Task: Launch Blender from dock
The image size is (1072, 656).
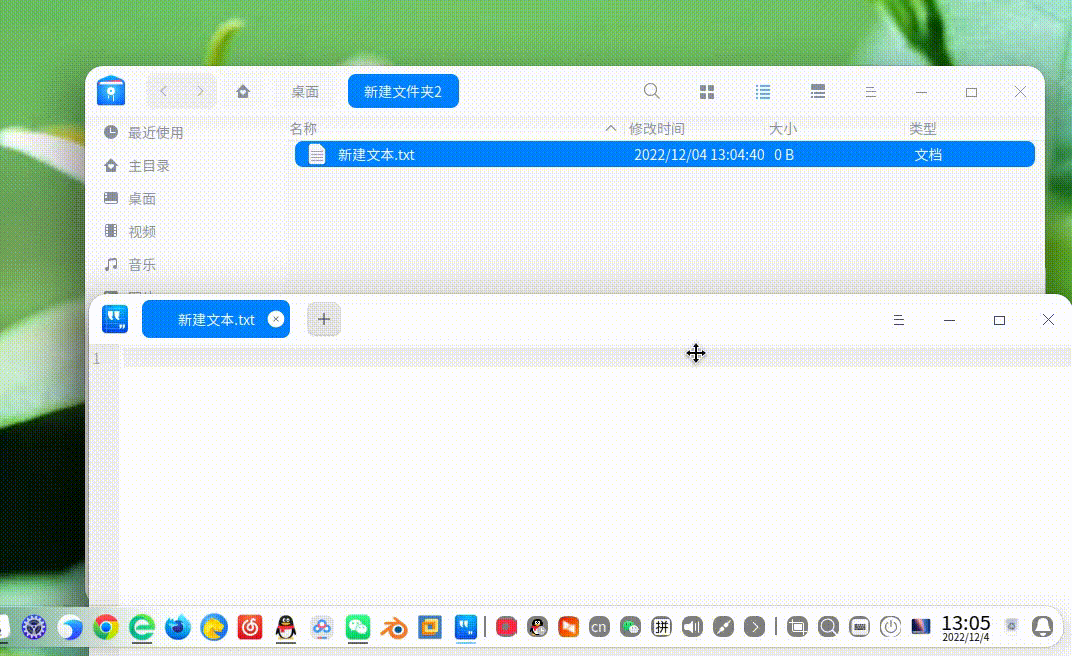Action: [394, 627]
